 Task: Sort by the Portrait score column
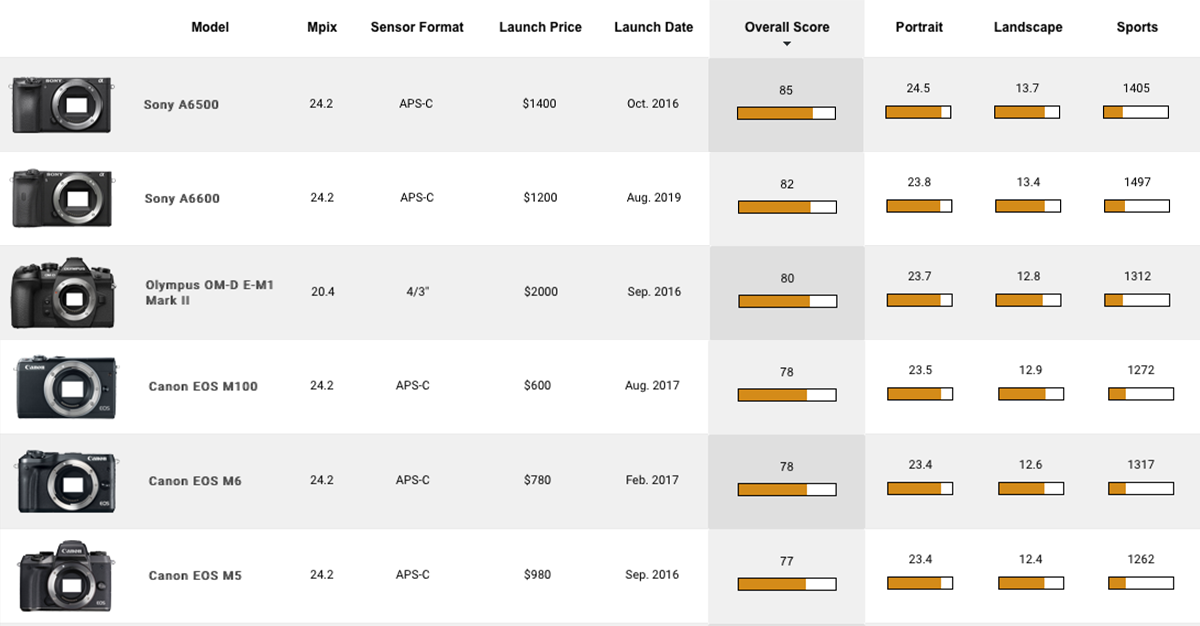919,27
